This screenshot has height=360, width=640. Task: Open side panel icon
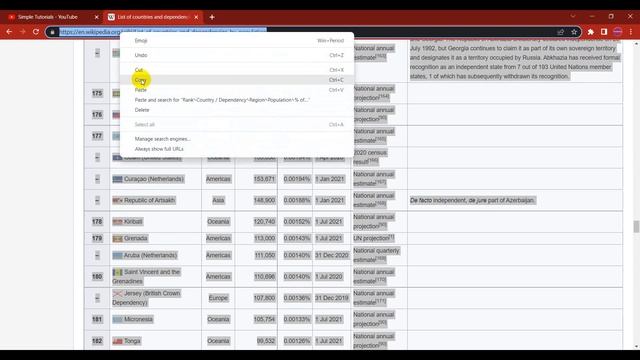pyautogui.click(x=604, y=32)
